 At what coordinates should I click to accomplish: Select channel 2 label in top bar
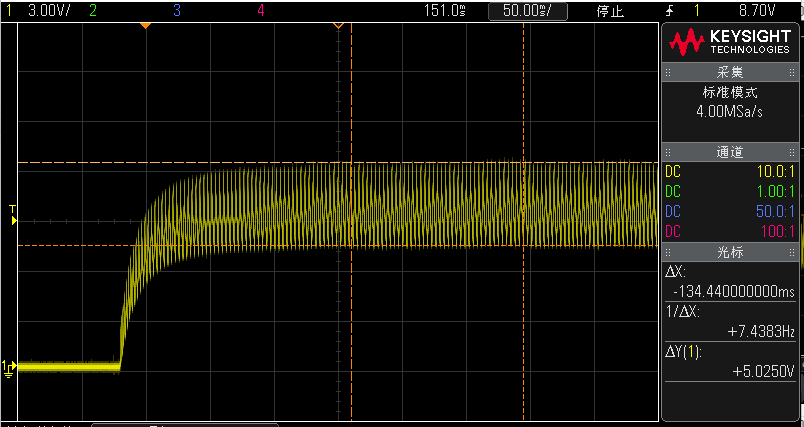click(93, 11)
